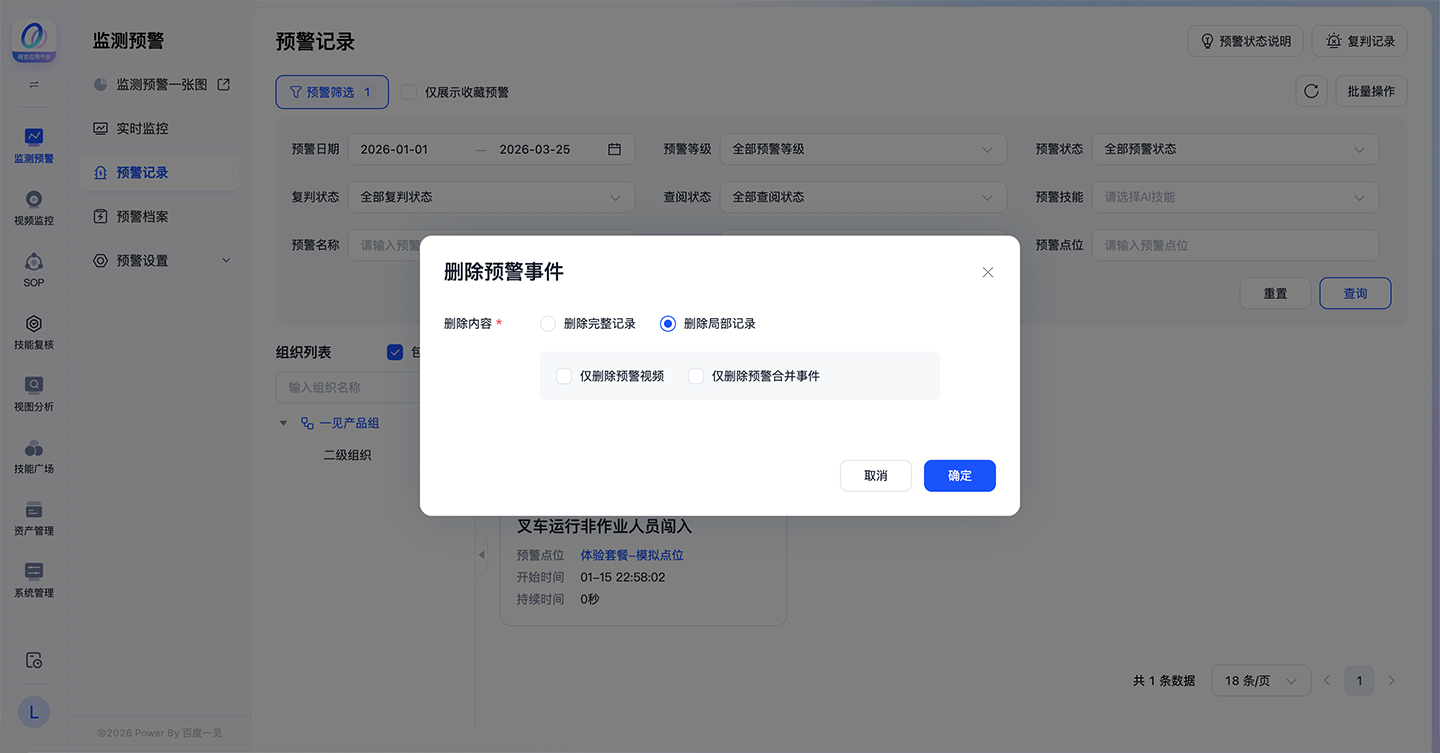Select the 二级组织 tree item
1440x753 pixels.
point(347,455)
